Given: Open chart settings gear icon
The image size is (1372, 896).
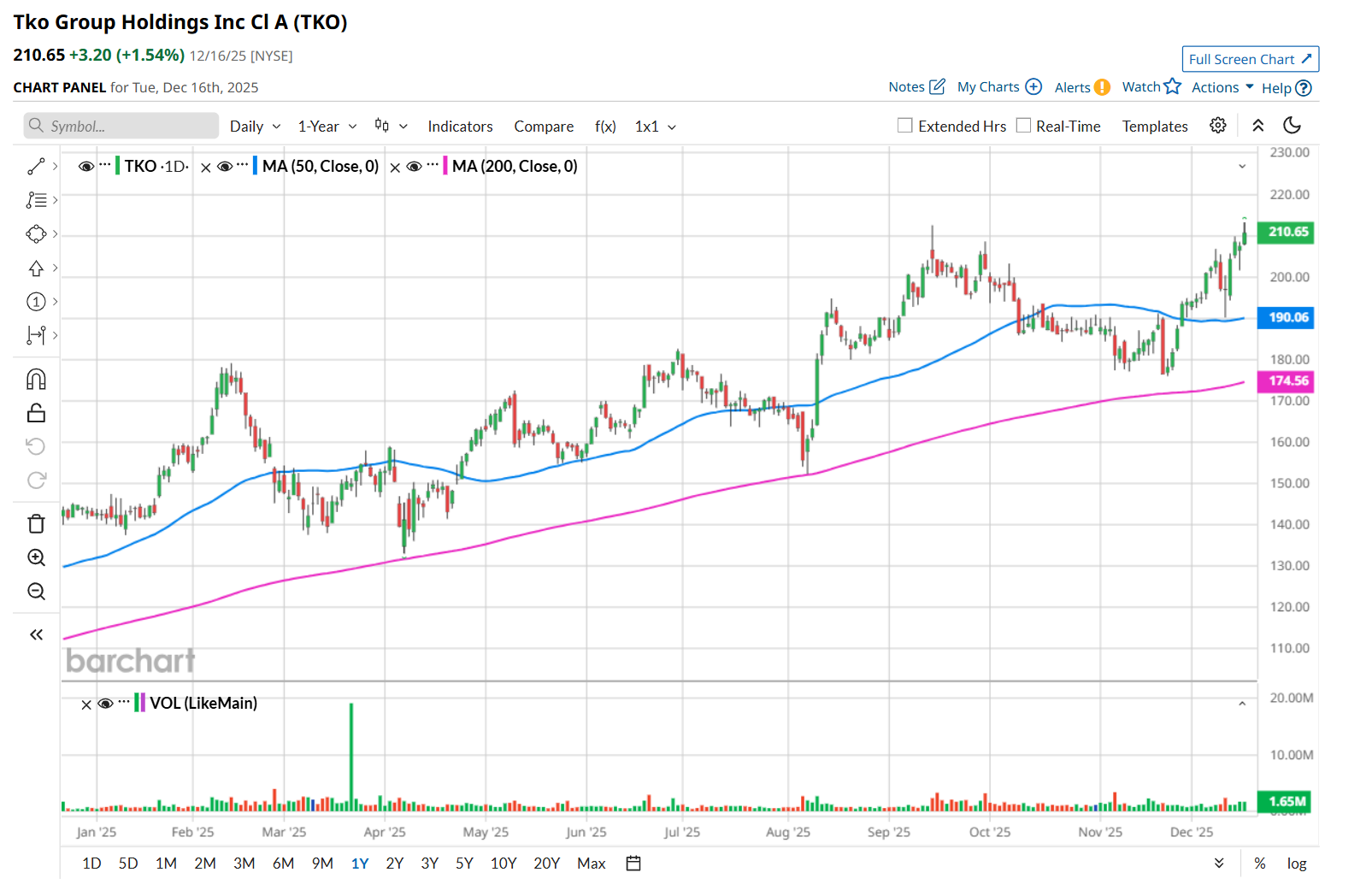Looking at the screenshot, I should 1218,126.
